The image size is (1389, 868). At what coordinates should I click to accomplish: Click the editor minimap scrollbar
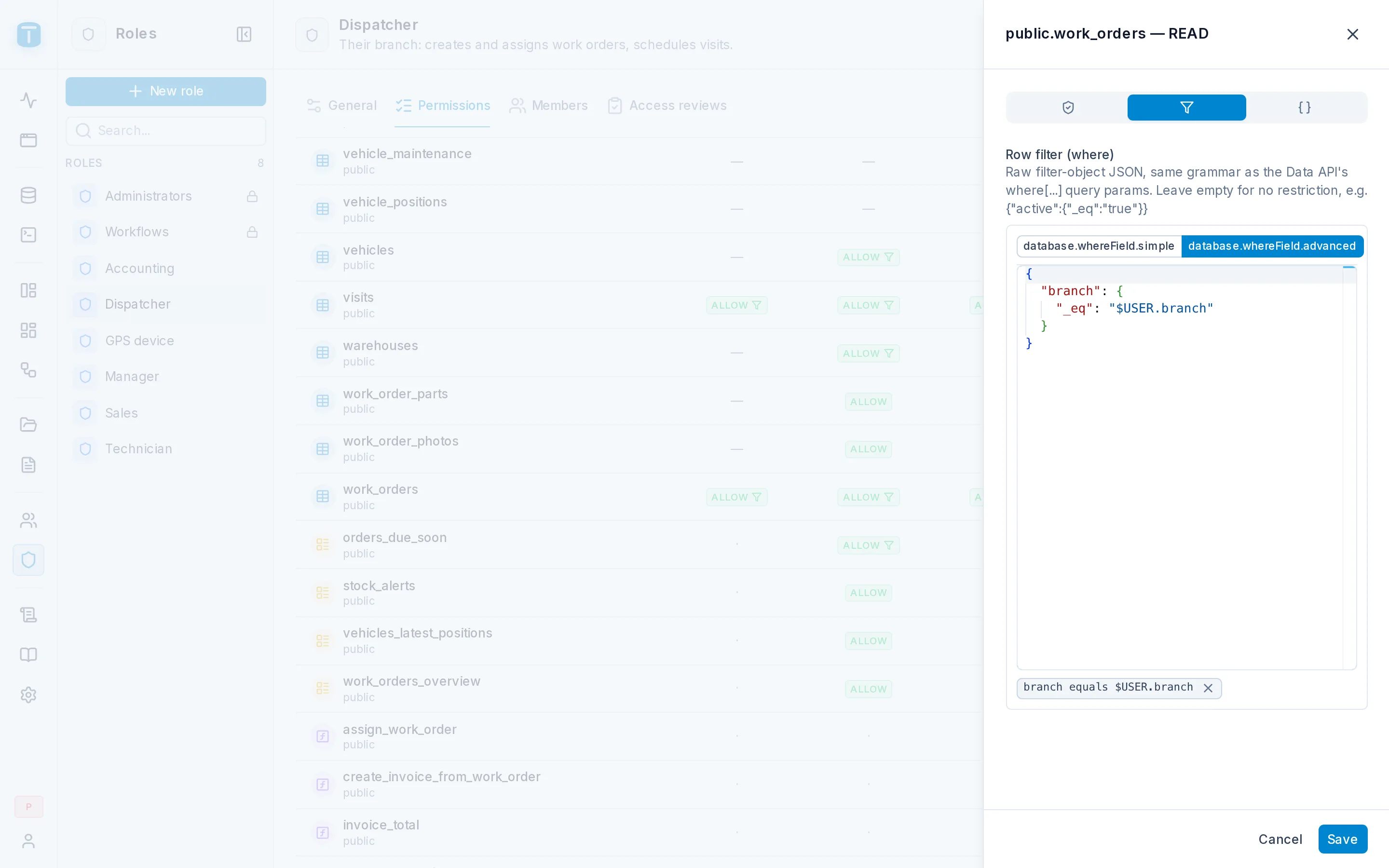coord(1349,467)
